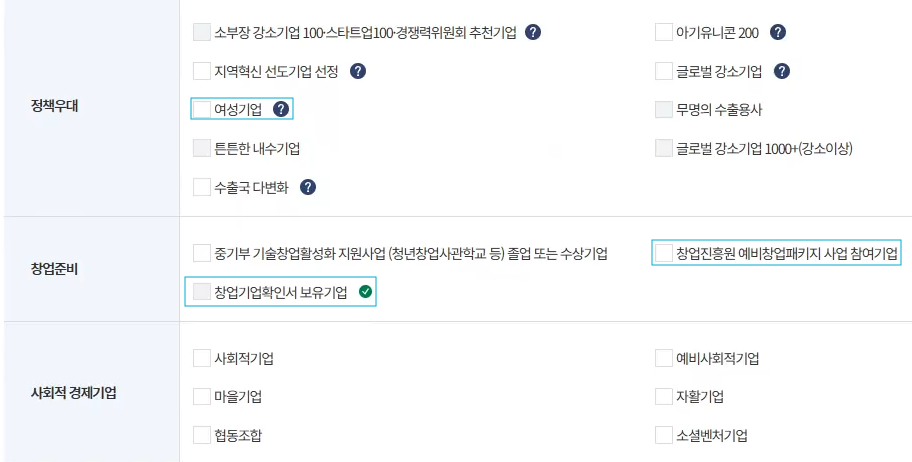The height and width of the screenshot is (462, 912).
Task: Enable the 자활기업 checkbox
Action: click(664, 397)
